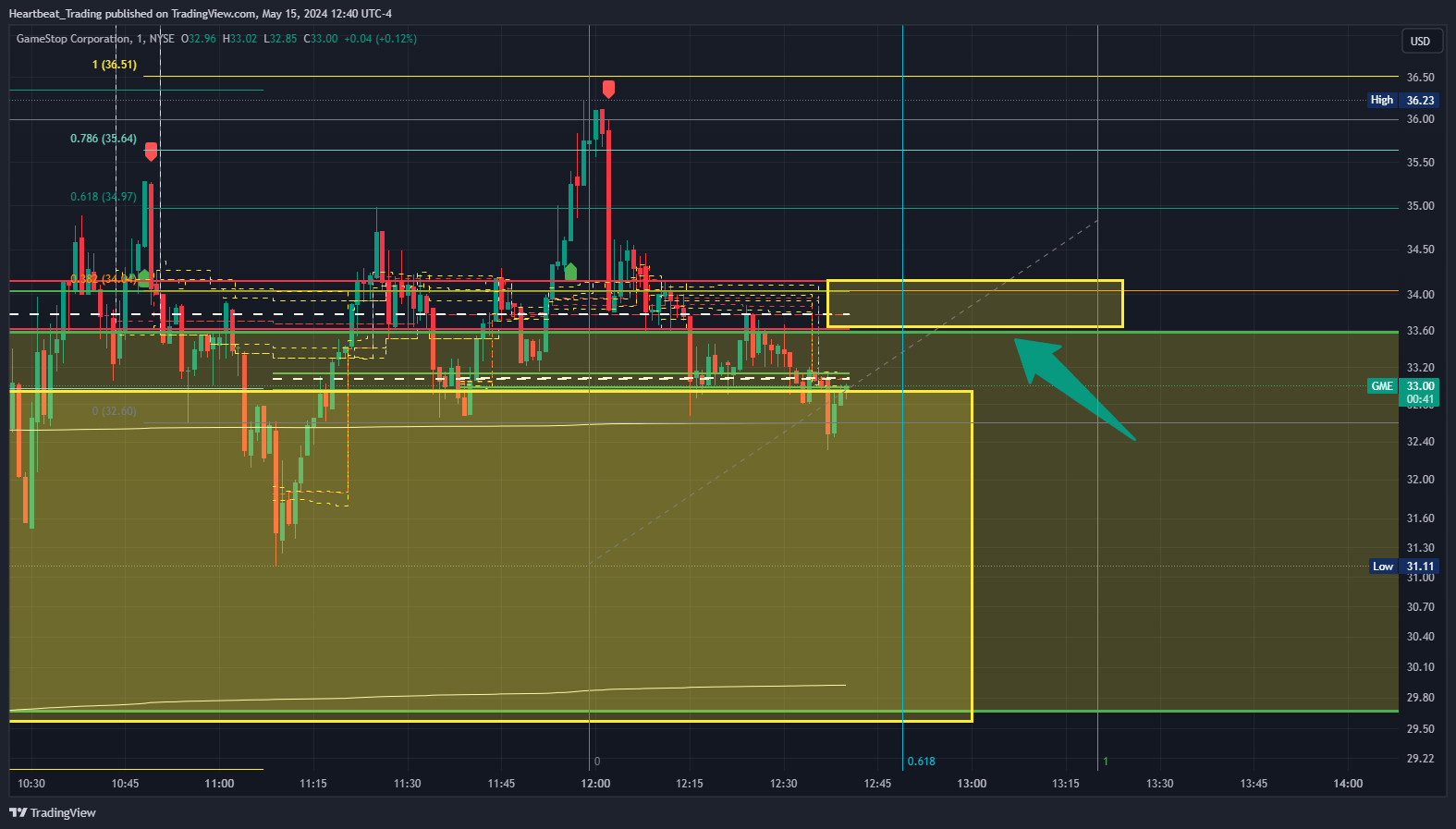Click the 33.60 price axis level
This screenshot has height=829, width=1456.
pos(1420,331)
